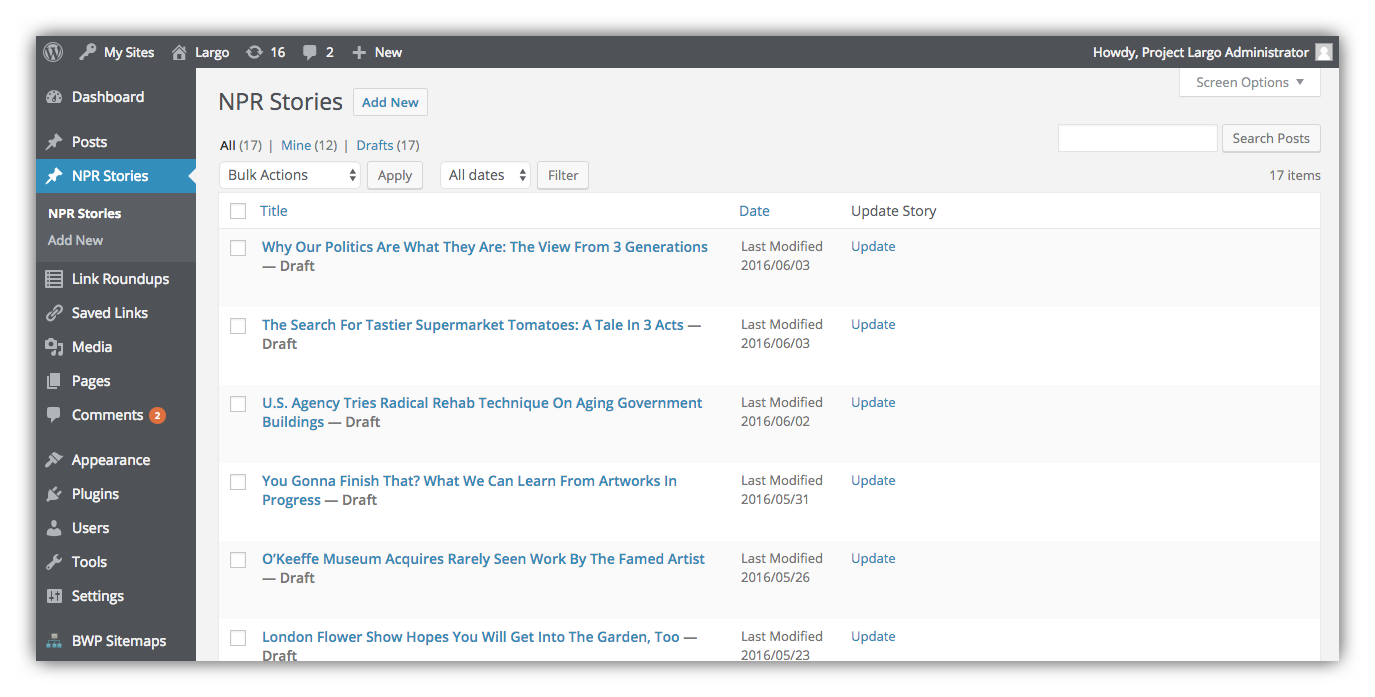Click the Link Roundups list icon

click(x=54, y=279)
